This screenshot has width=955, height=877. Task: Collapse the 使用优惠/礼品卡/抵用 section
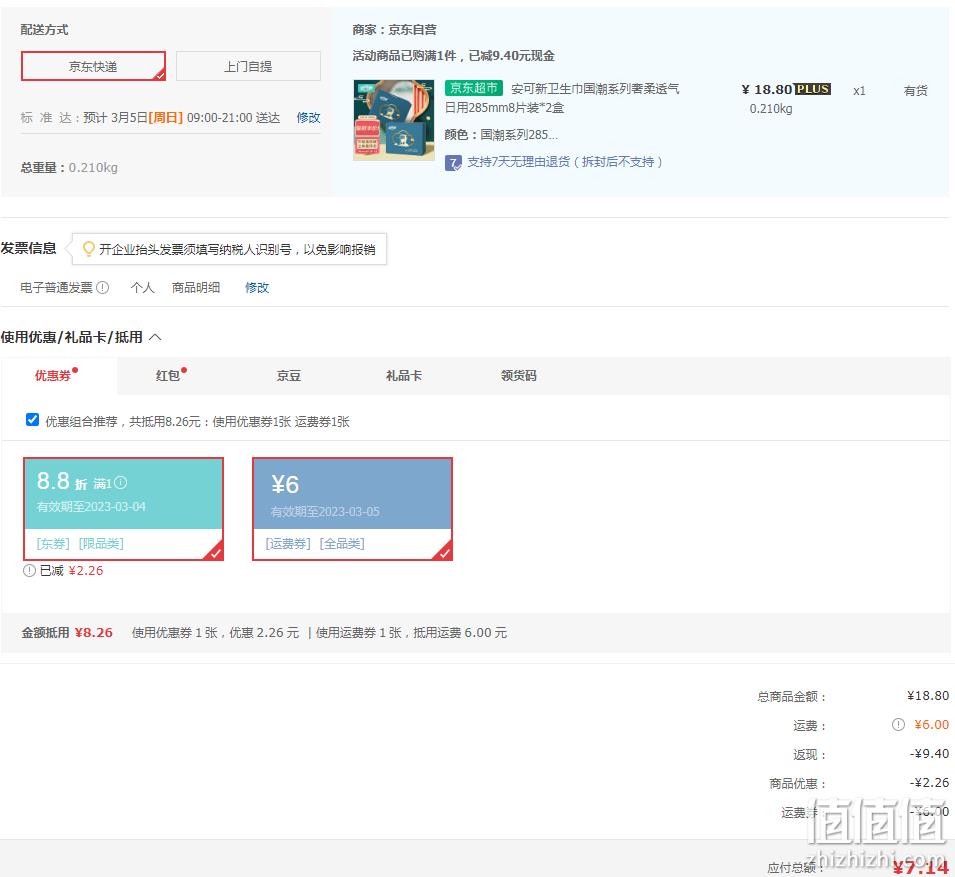[x=155, y=337]
